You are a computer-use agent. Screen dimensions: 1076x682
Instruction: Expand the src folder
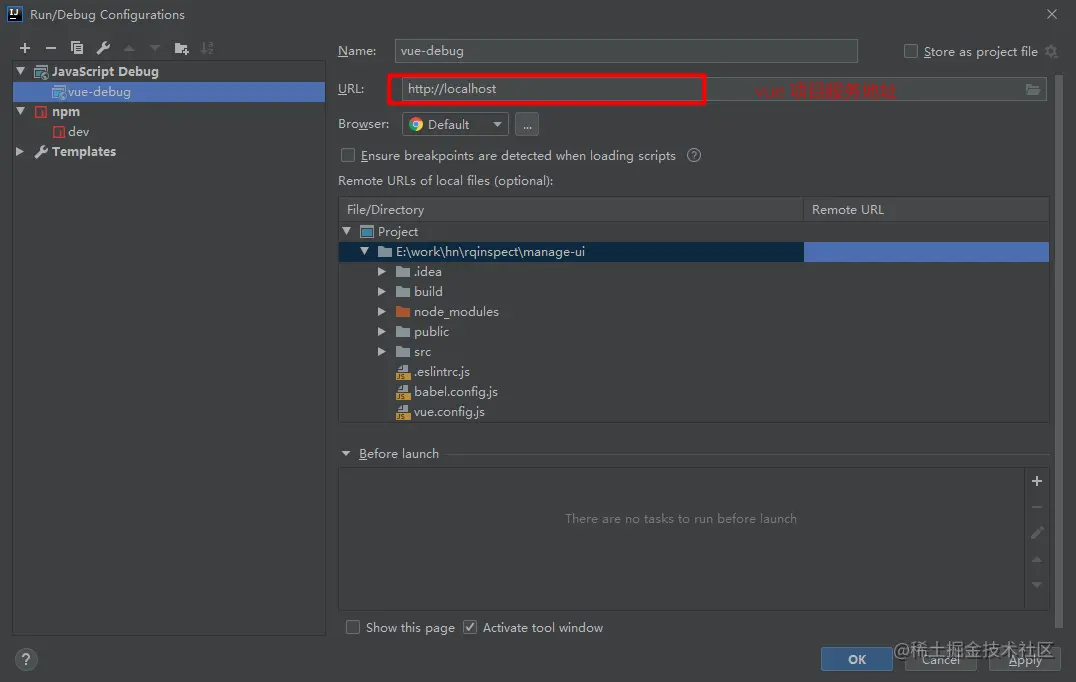click(382, 351)
